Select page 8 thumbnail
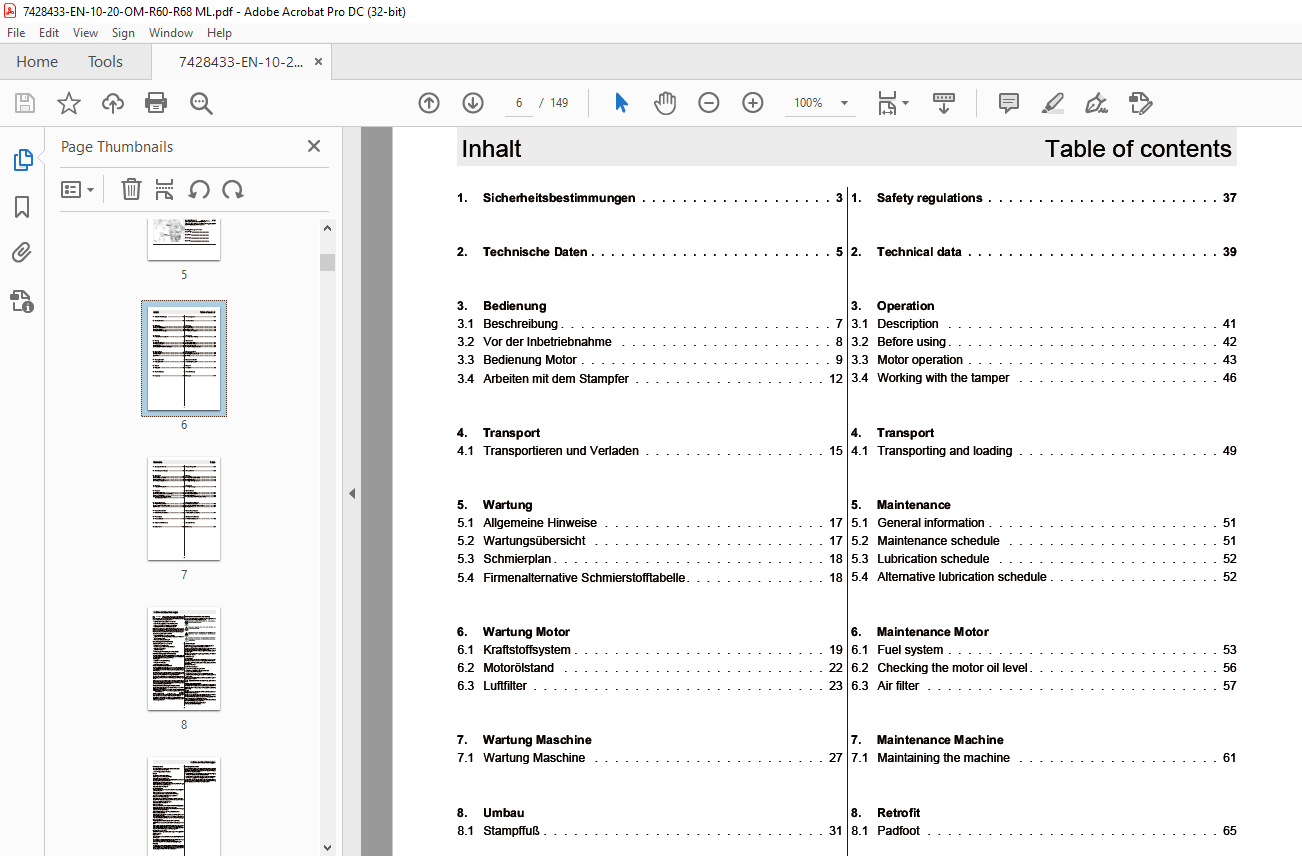Viewport: 1302px width, 856px height. click(x=184, y=659)
